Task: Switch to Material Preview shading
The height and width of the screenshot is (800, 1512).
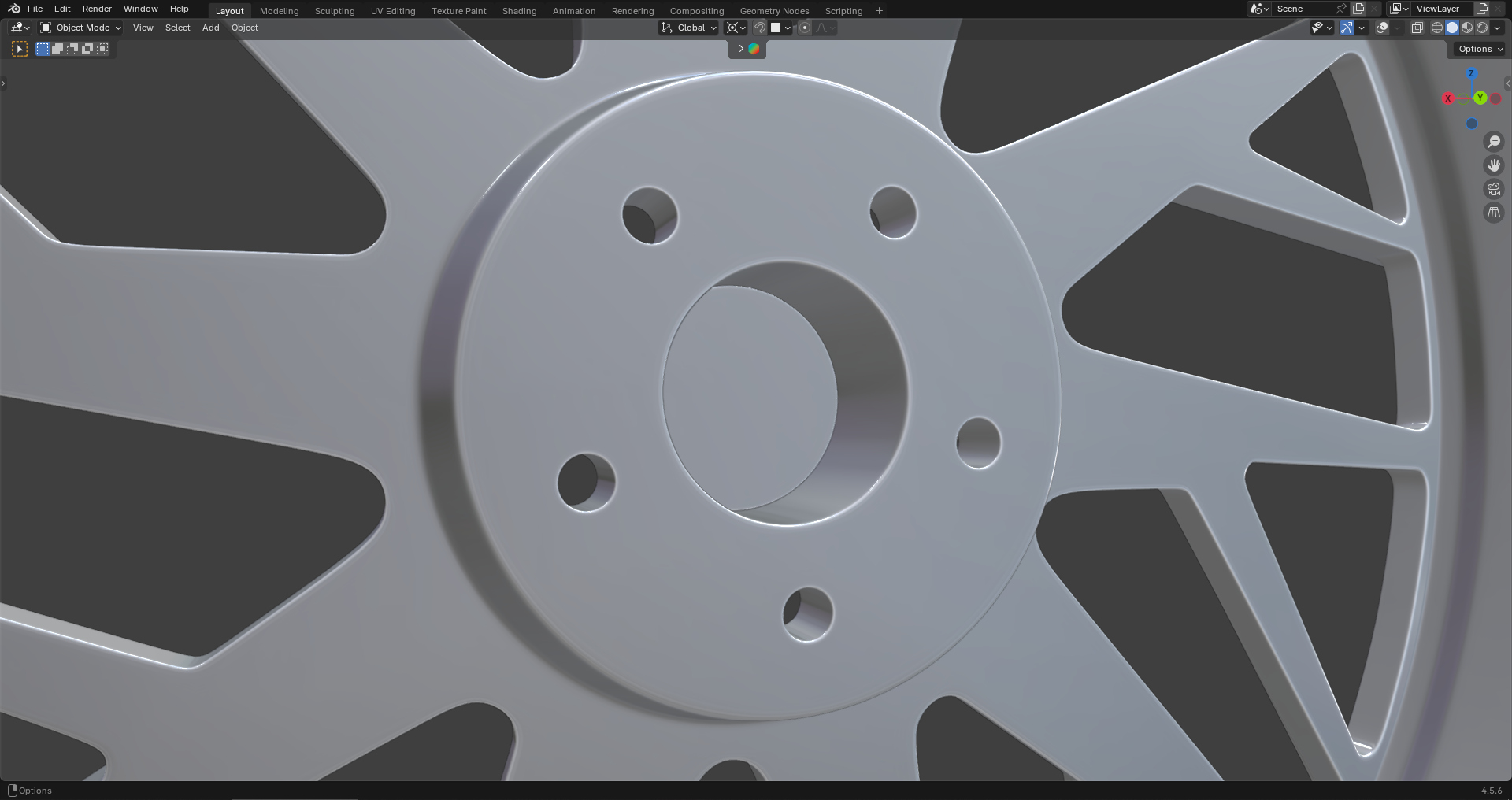Action: coord(1467,28)
